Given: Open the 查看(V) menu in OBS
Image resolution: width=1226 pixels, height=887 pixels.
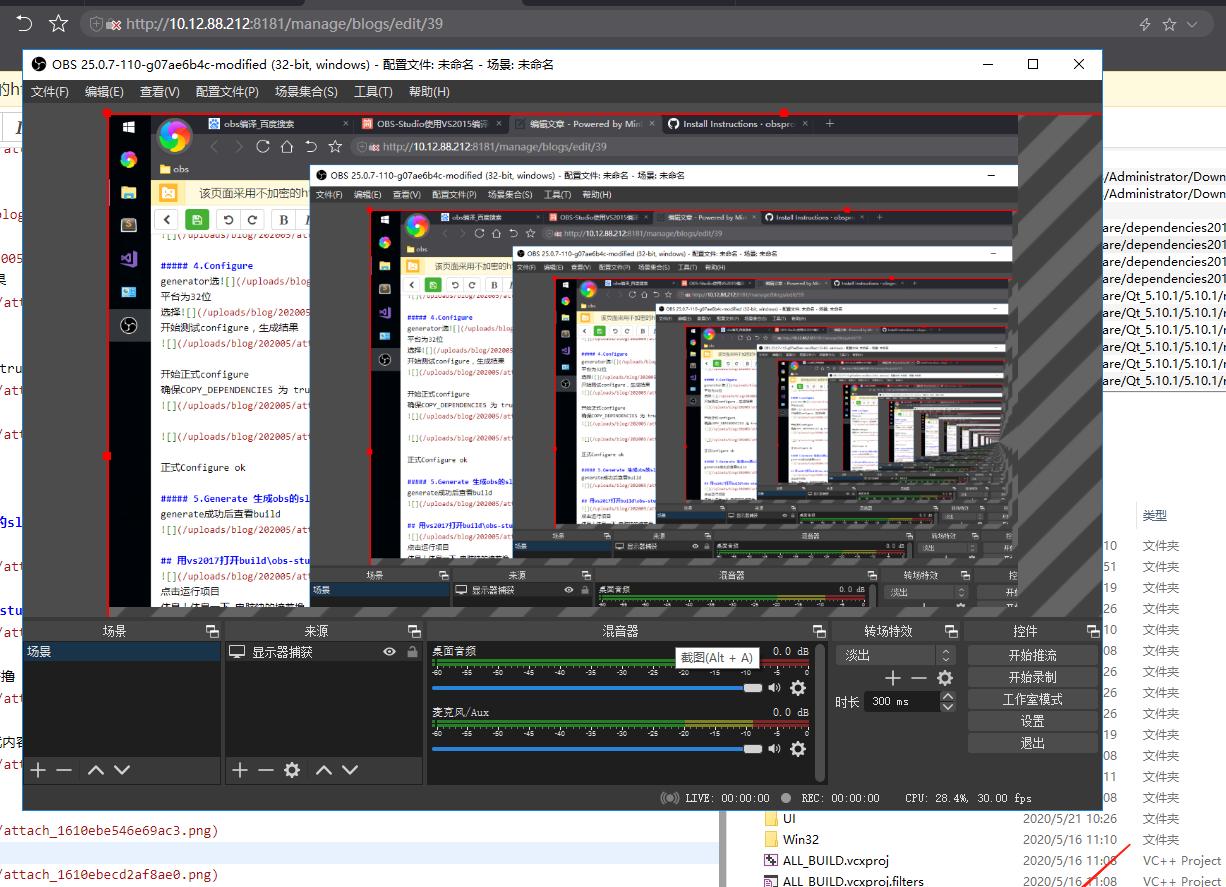Looking at the screenshot, I should [x=159, y=91].
